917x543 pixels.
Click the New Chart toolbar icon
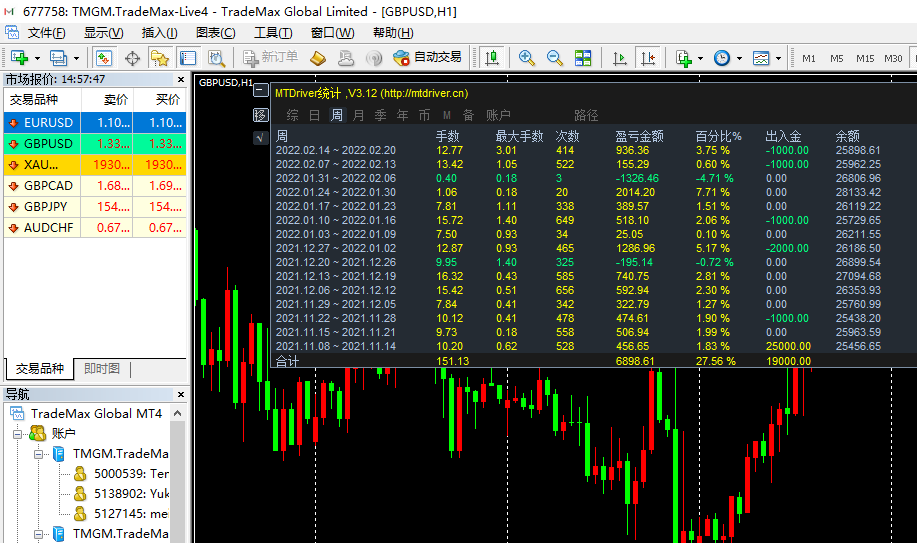pyautogui.click(x=19, y=58)
